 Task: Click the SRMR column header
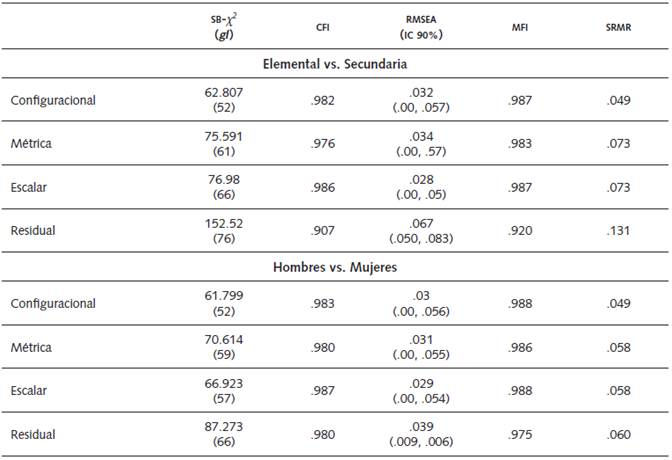[616, 27]
